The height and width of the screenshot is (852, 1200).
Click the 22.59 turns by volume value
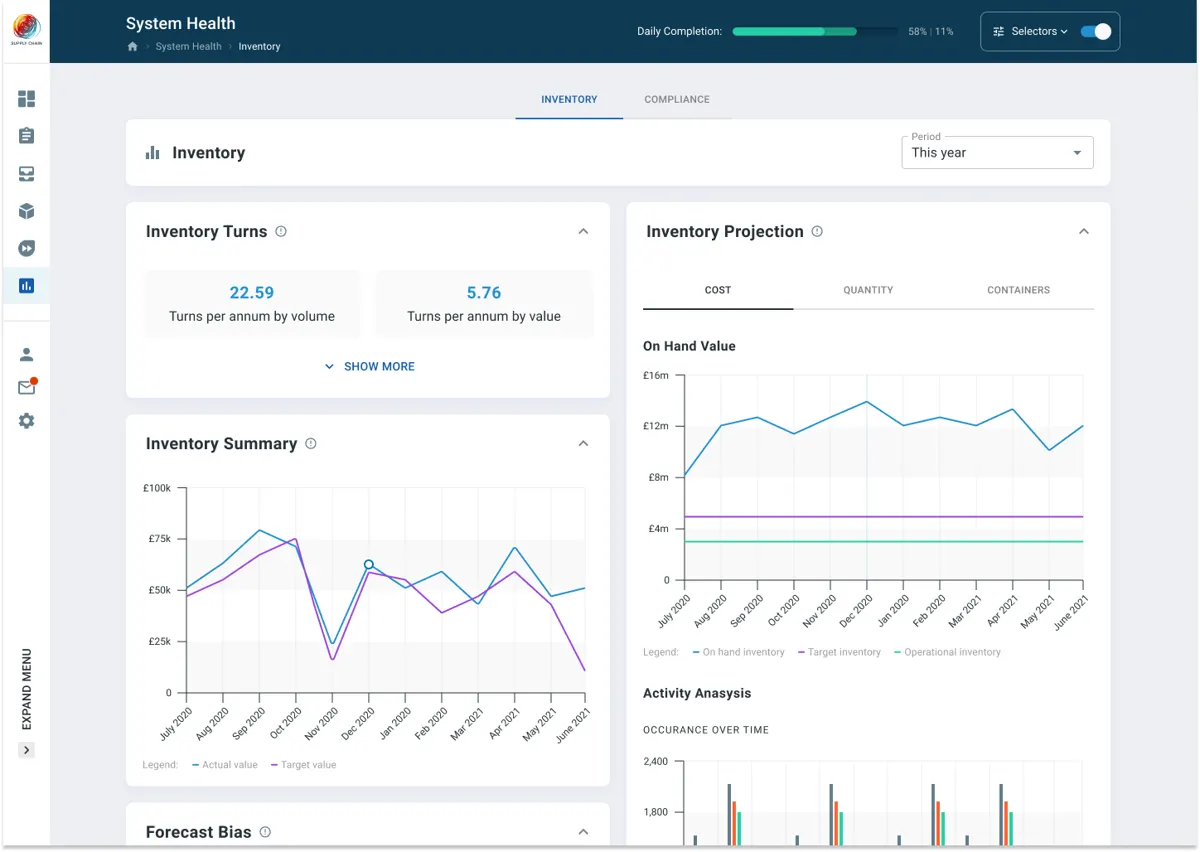point(252,293)
